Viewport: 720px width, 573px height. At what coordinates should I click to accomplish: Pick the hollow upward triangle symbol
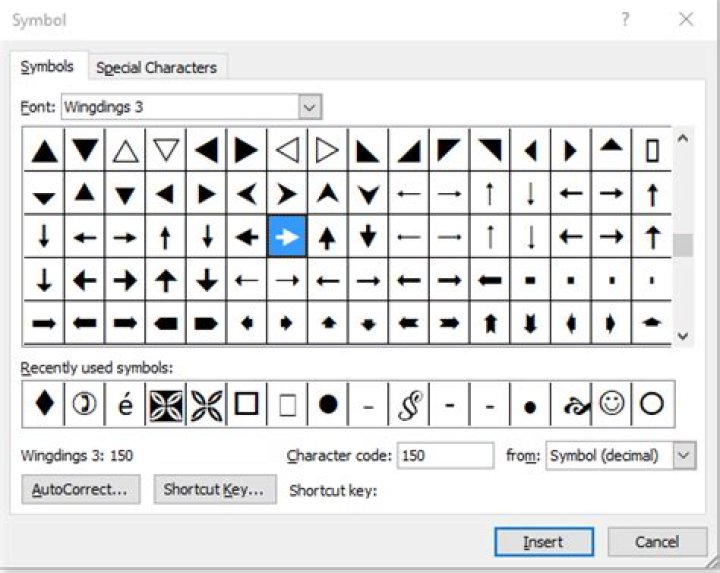[x=125, y=151]
